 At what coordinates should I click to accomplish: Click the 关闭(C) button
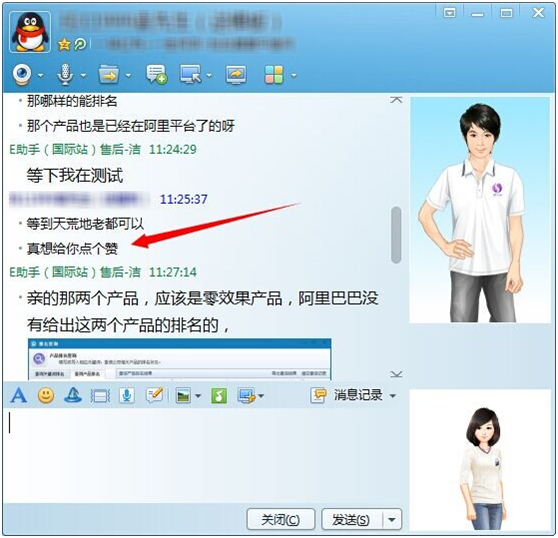[281, 520]
